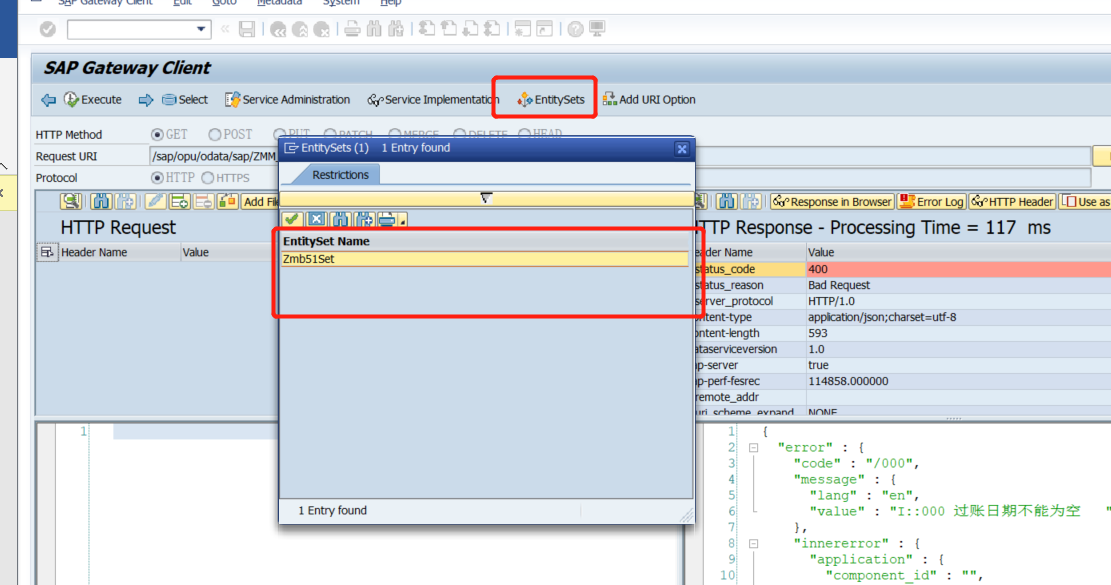Click the Help question mark icon
The width and height of the screenshot is (1111, 585).
click(x=575, y=29)
